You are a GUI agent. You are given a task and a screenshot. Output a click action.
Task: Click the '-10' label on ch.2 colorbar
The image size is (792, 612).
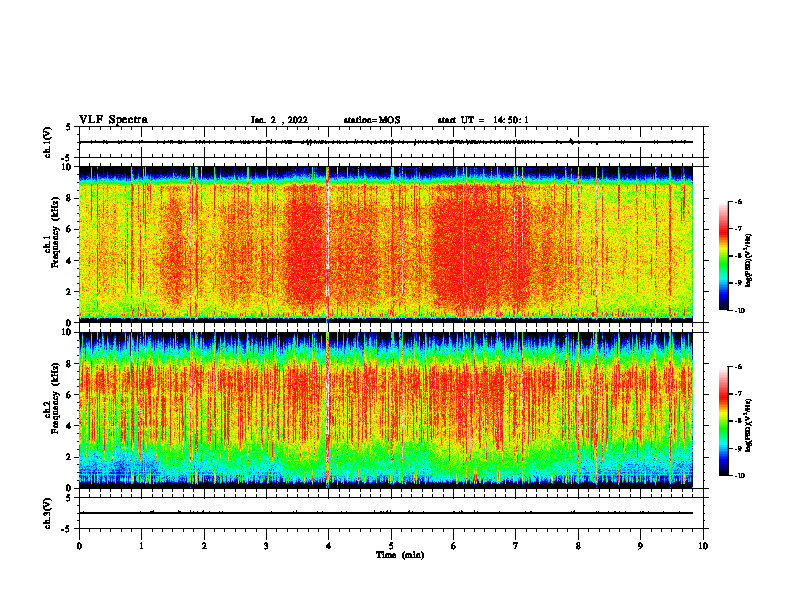click(x=739, y=476)
